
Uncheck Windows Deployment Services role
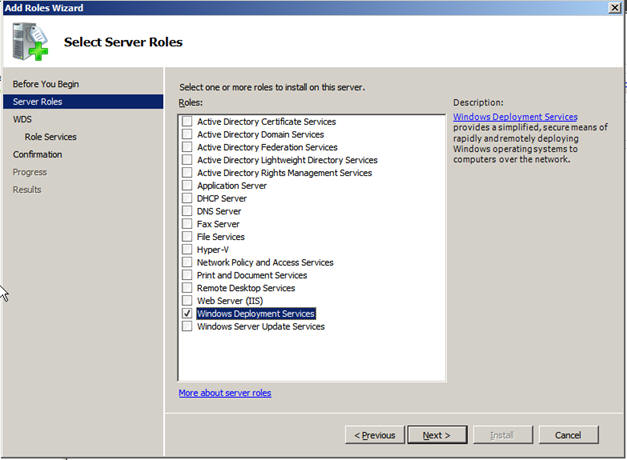tap(187, 313)
